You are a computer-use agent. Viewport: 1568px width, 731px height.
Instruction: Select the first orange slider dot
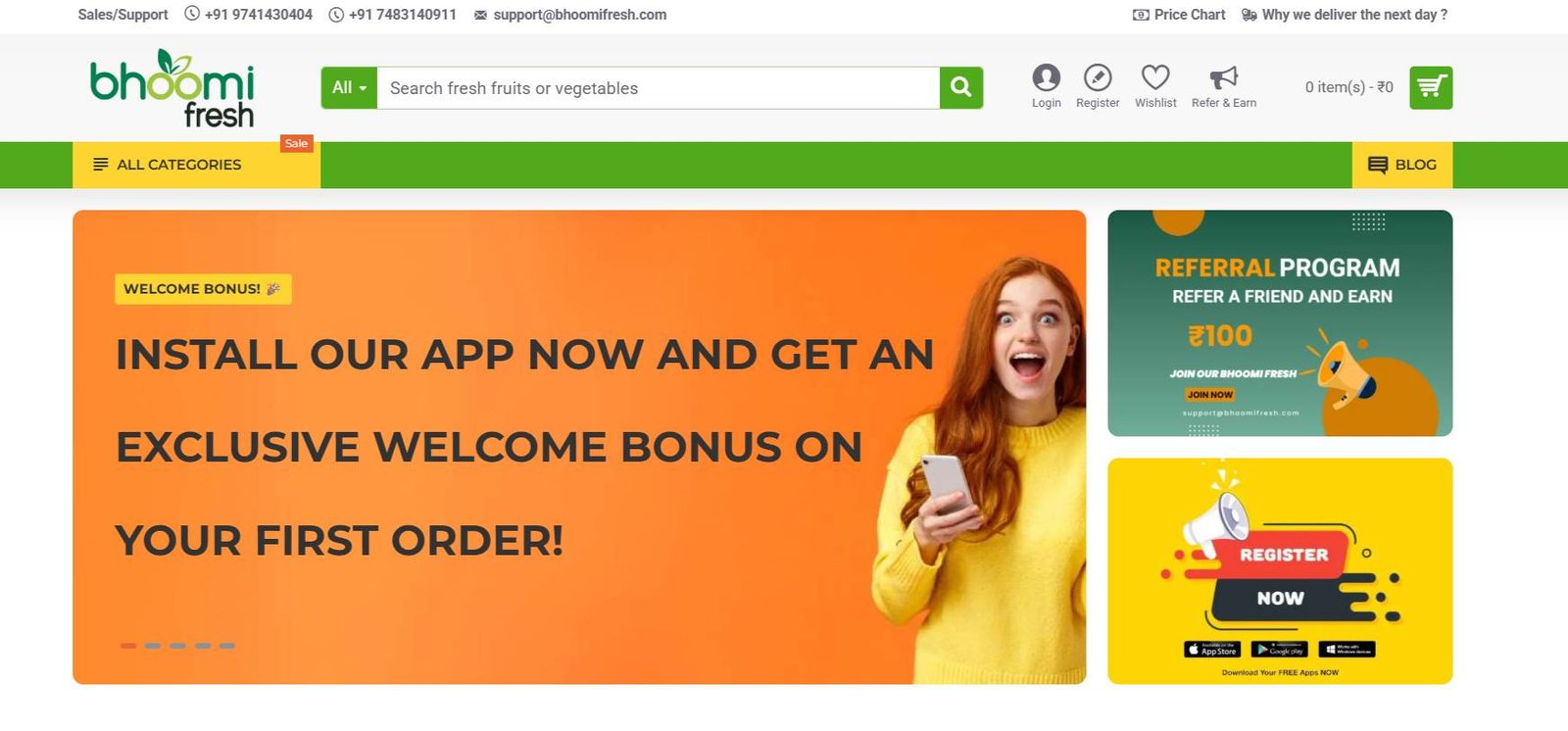coord(128,646)
